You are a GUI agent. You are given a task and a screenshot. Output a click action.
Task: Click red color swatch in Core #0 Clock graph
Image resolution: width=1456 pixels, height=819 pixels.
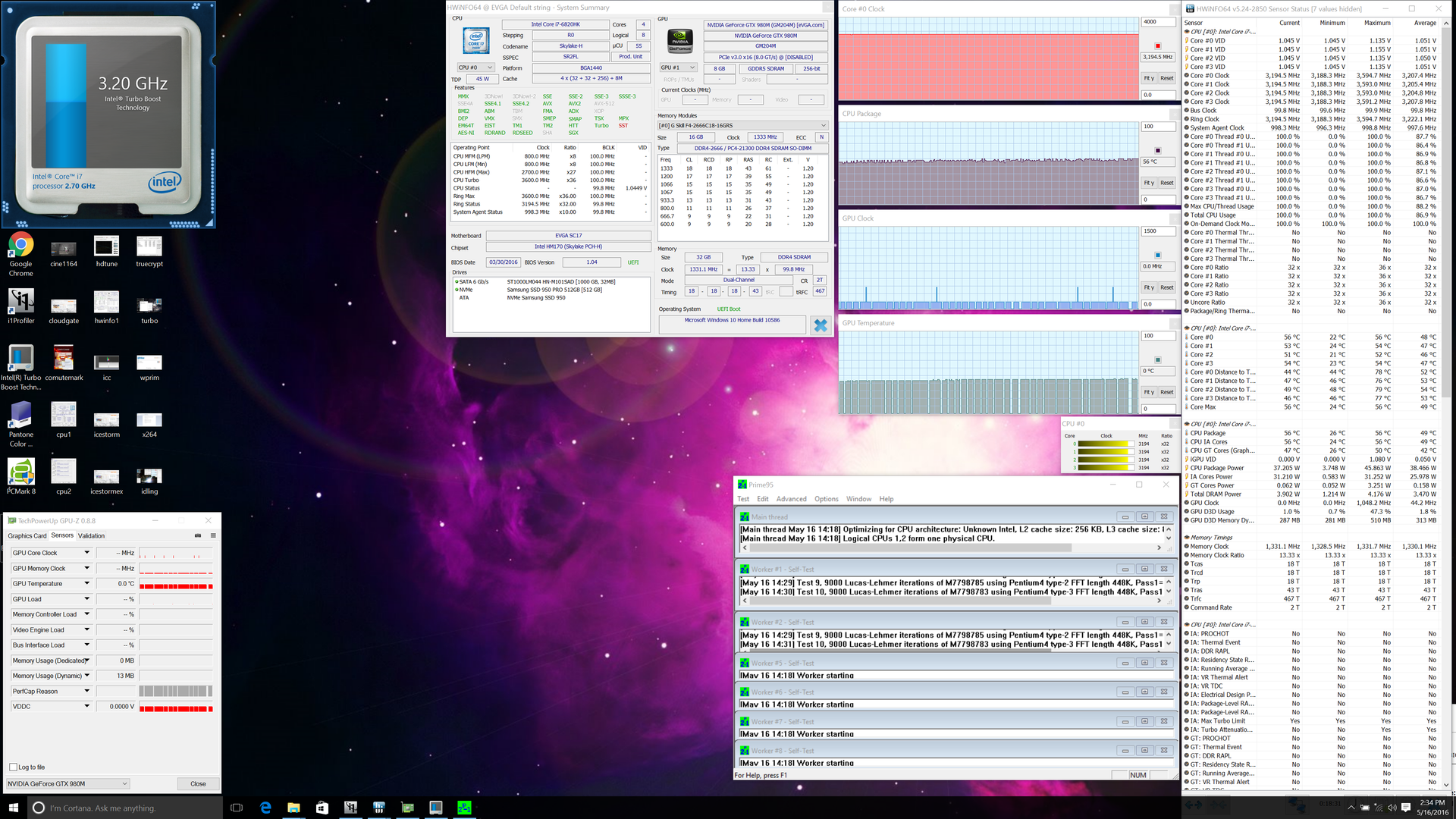coord(1157,45)
